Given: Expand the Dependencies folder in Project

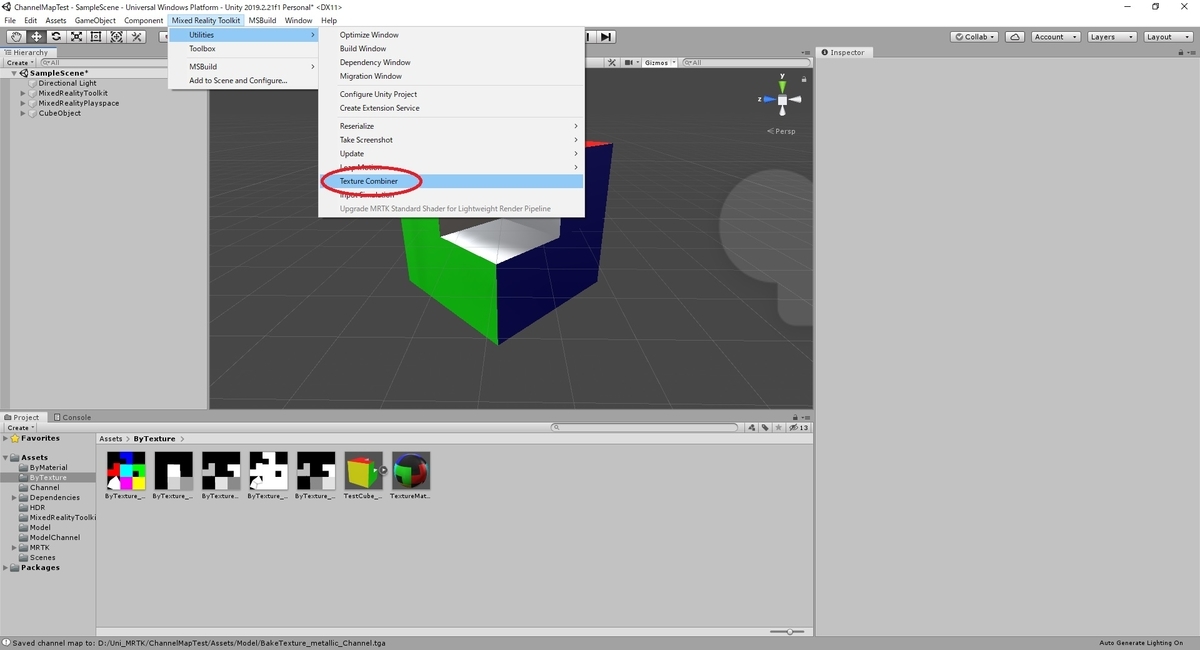Looking at the screenshot, I should coord(14,497).
